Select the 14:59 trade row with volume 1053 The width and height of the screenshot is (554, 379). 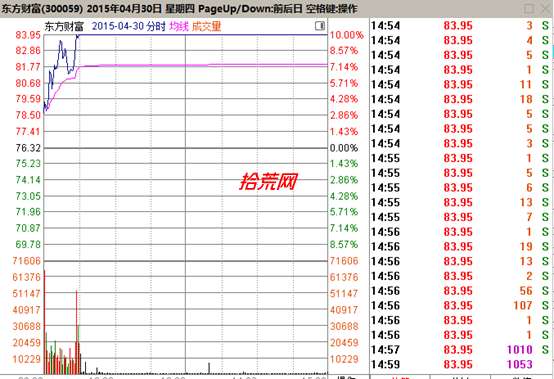coord(461,364)
